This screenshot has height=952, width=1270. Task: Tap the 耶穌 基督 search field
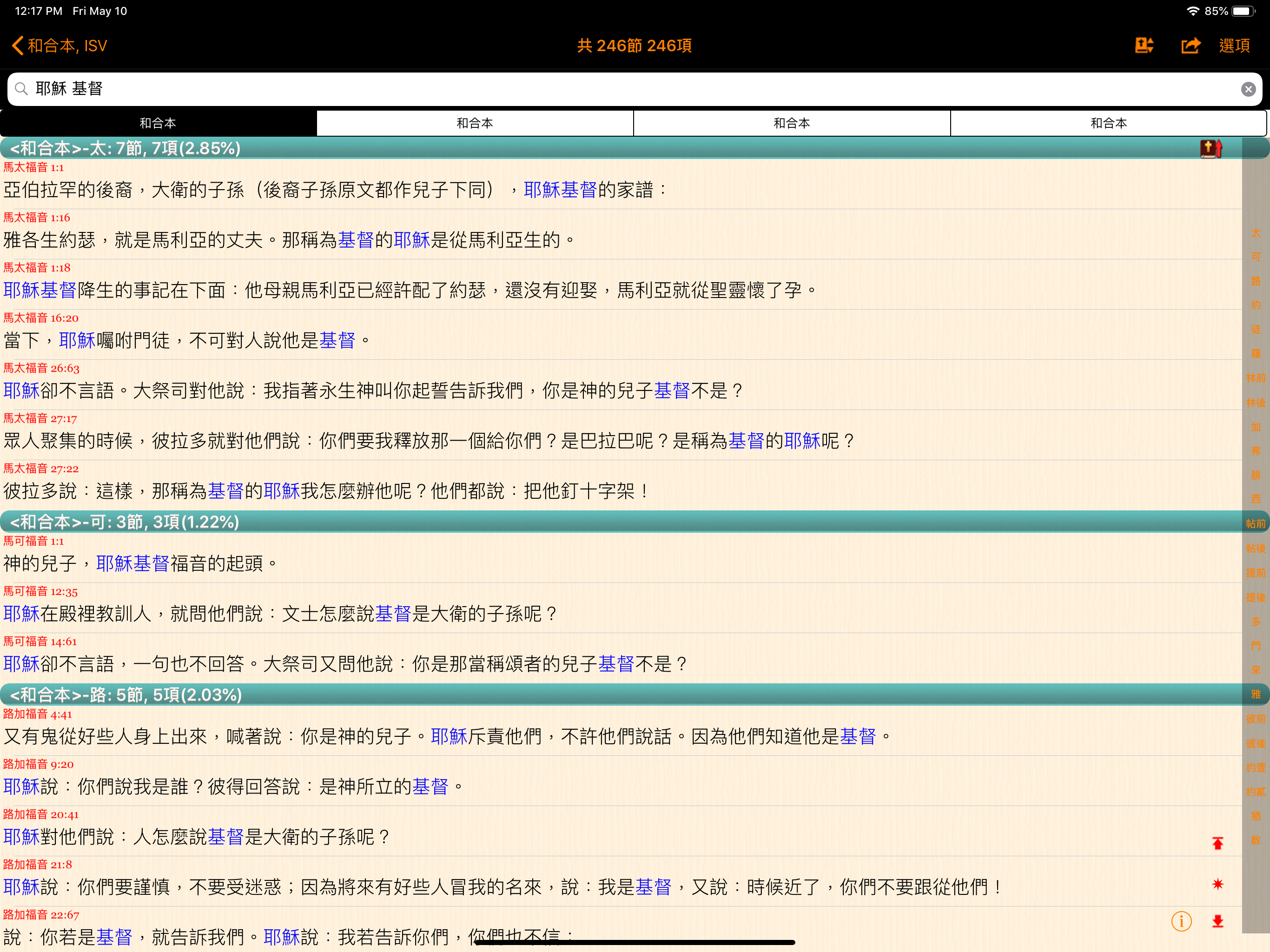click(x=635, y=89)
